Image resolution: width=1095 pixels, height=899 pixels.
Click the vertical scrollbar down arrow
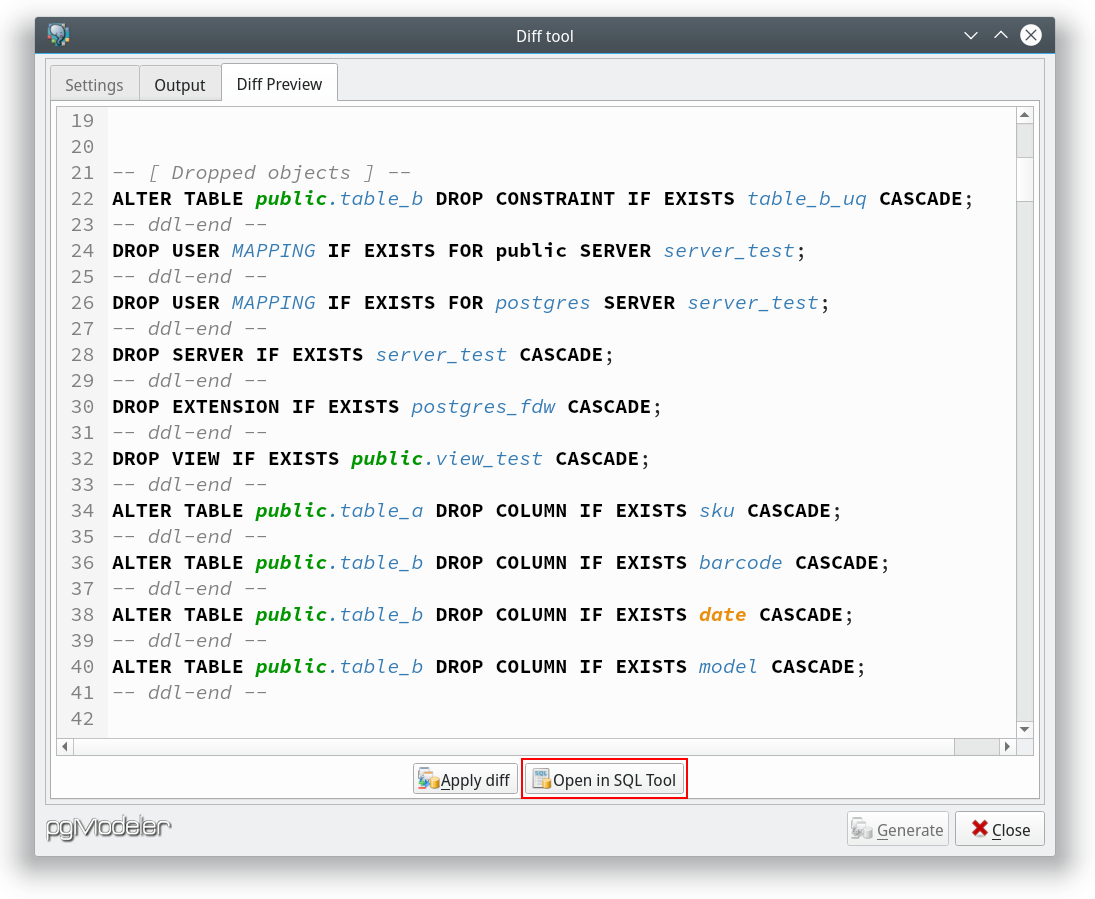tap(1024, 729)
